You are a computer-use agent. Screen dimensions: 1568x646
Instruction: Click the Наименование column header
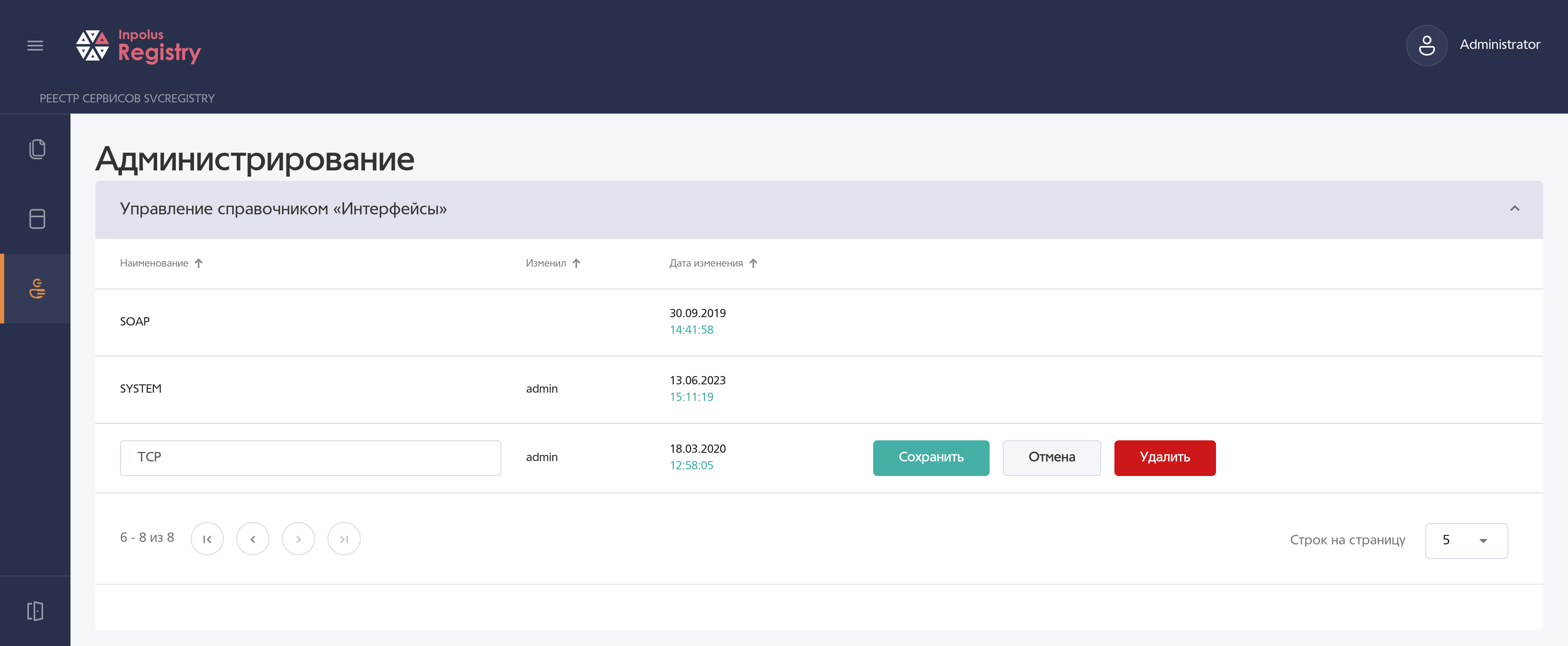[x=154, y=263]
